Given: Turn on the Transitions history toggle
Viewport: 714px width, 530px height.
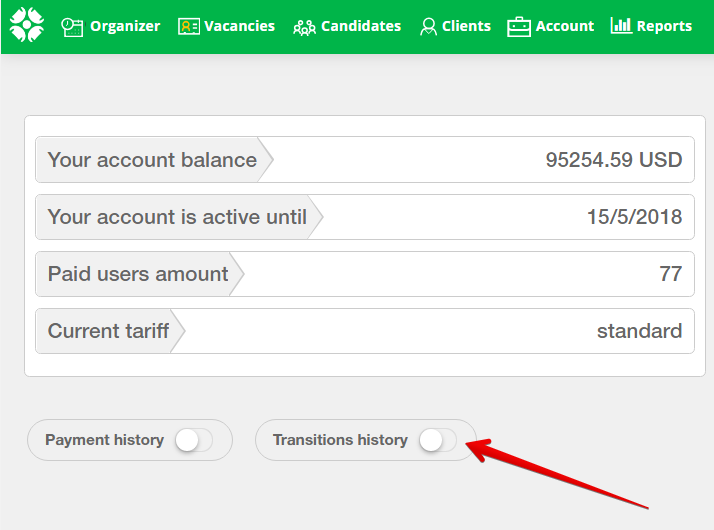Looking at the screenshot, I should point(437,440).
